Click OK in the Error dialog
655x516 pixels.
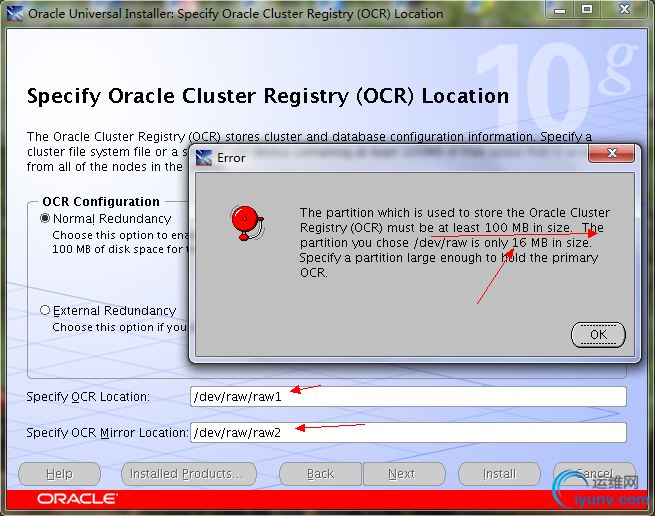[598, 335]
